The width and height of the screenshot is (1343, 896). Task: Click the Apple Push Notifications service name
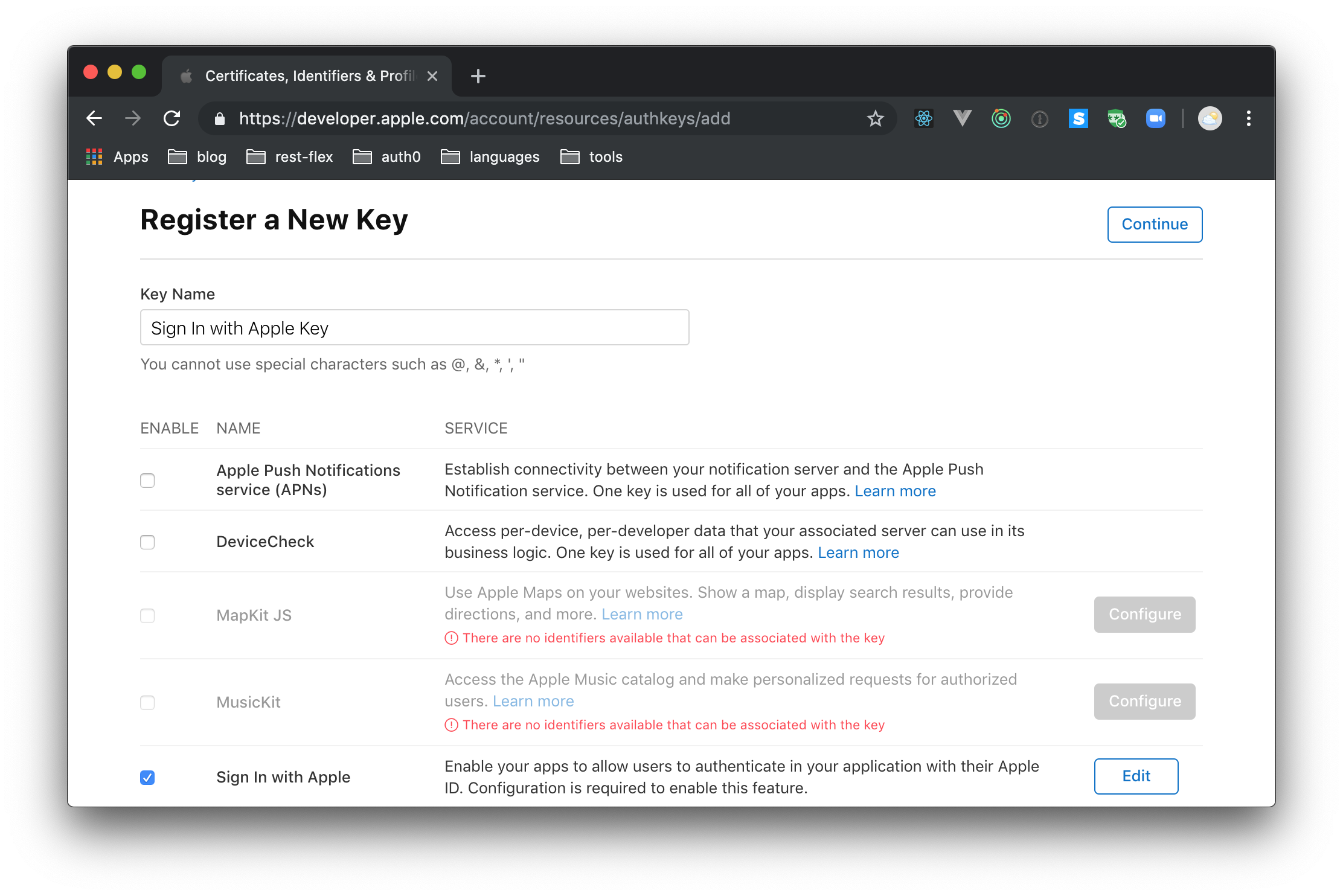[308, 480]
